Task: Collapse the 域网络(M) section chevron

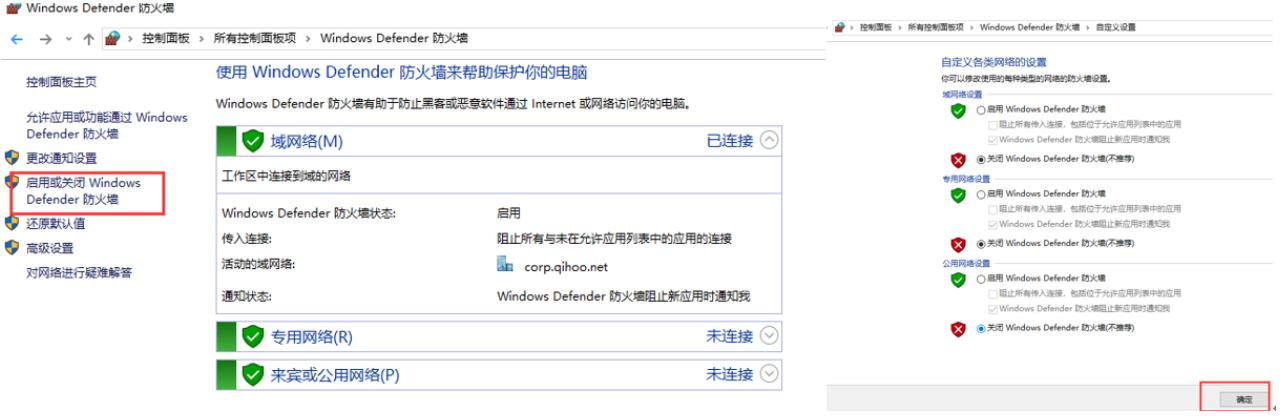Action: tap(768, 140)
